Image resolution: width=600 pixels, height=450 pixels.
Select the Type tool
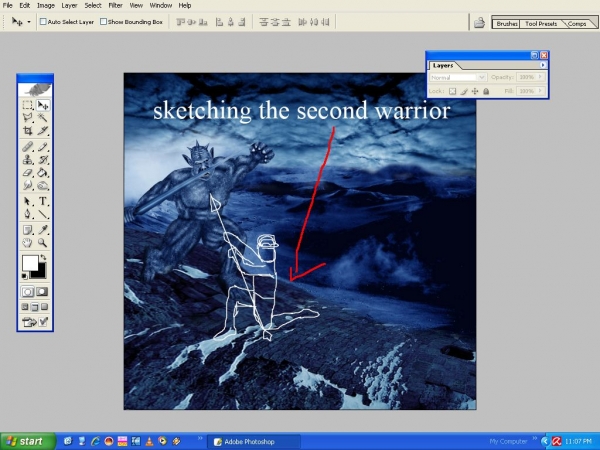pos(43,201)
